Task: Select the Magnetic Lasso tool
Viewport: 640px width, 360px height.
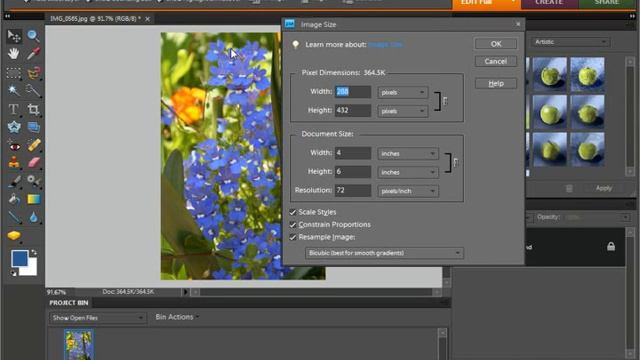Action: click(x=33, y=73)
